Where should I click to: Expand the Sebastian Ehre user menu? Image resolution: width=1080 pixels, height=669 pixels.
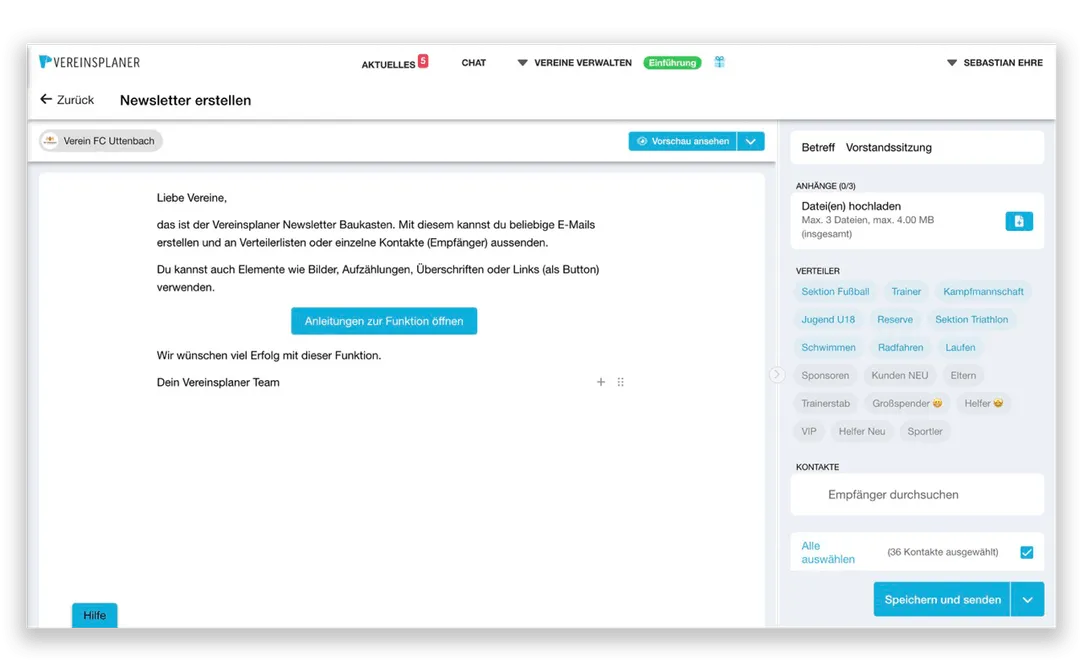995,63
